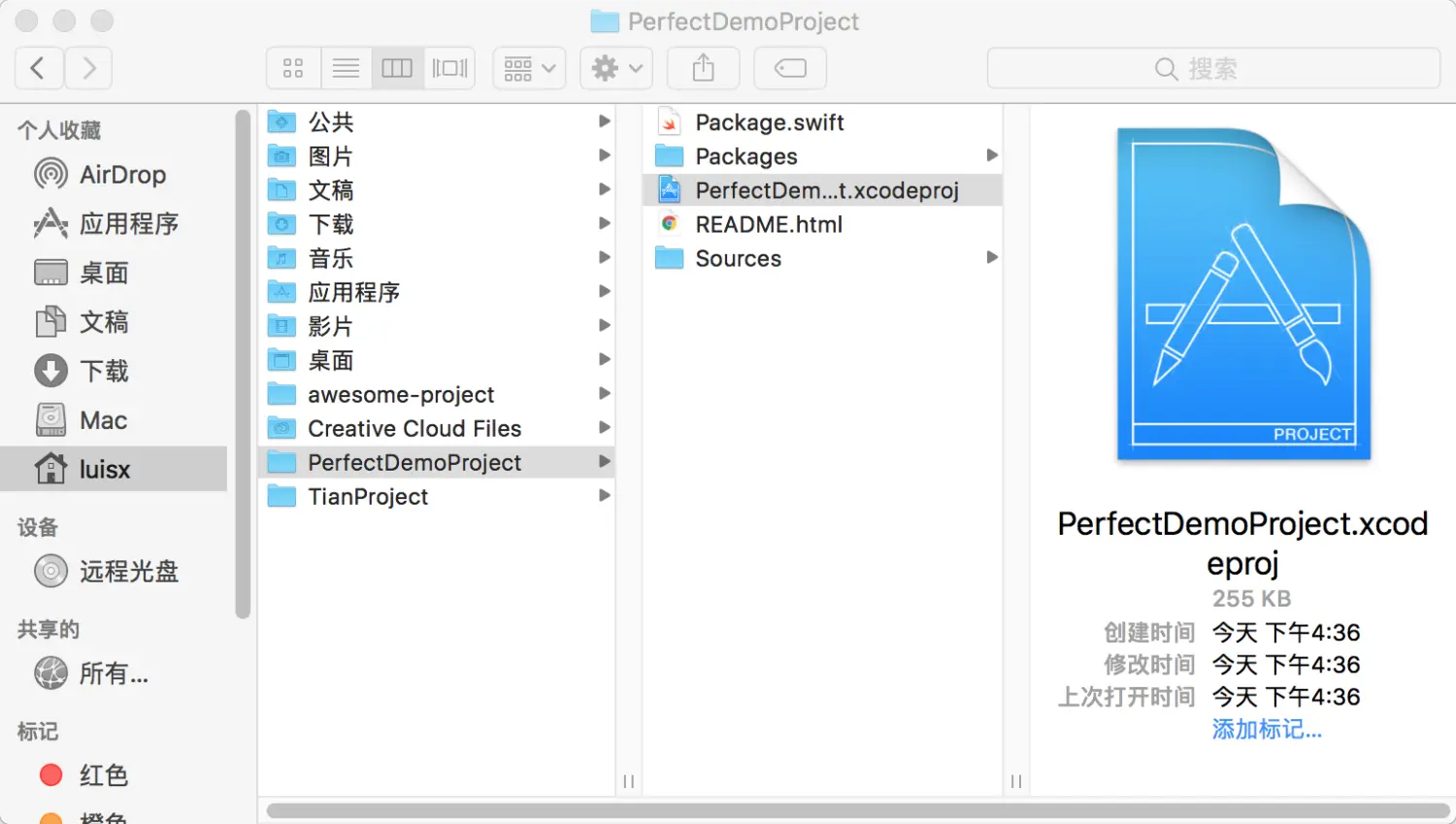Click the PerfectDemoProject.xcodeproj preview filename
This screenshot has width=1456, height=824.
tap(1242, 544)
